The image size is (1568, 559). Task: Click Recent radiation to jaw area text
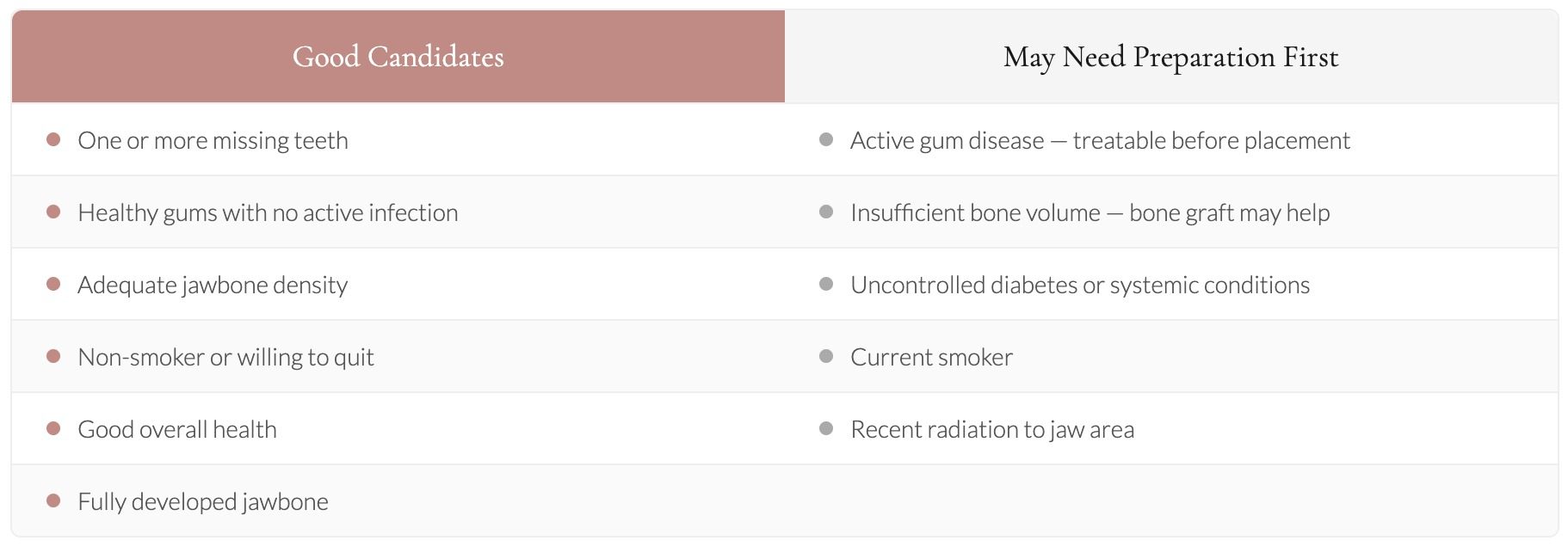point(992,429)
